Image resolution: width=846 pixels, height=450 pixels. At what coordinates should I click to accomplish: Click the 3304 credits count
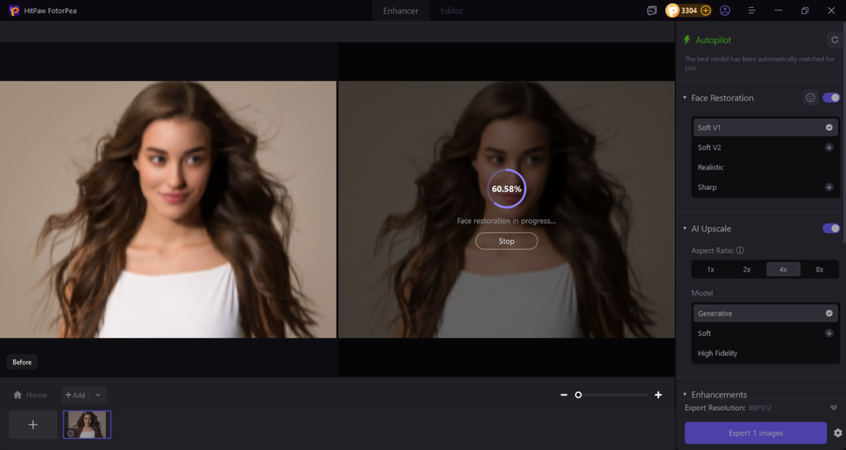pyautogui.click(x=689, y=10)
